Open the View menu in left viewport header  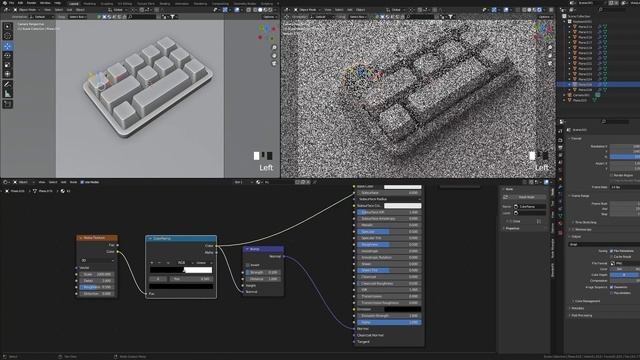[48, 10]
